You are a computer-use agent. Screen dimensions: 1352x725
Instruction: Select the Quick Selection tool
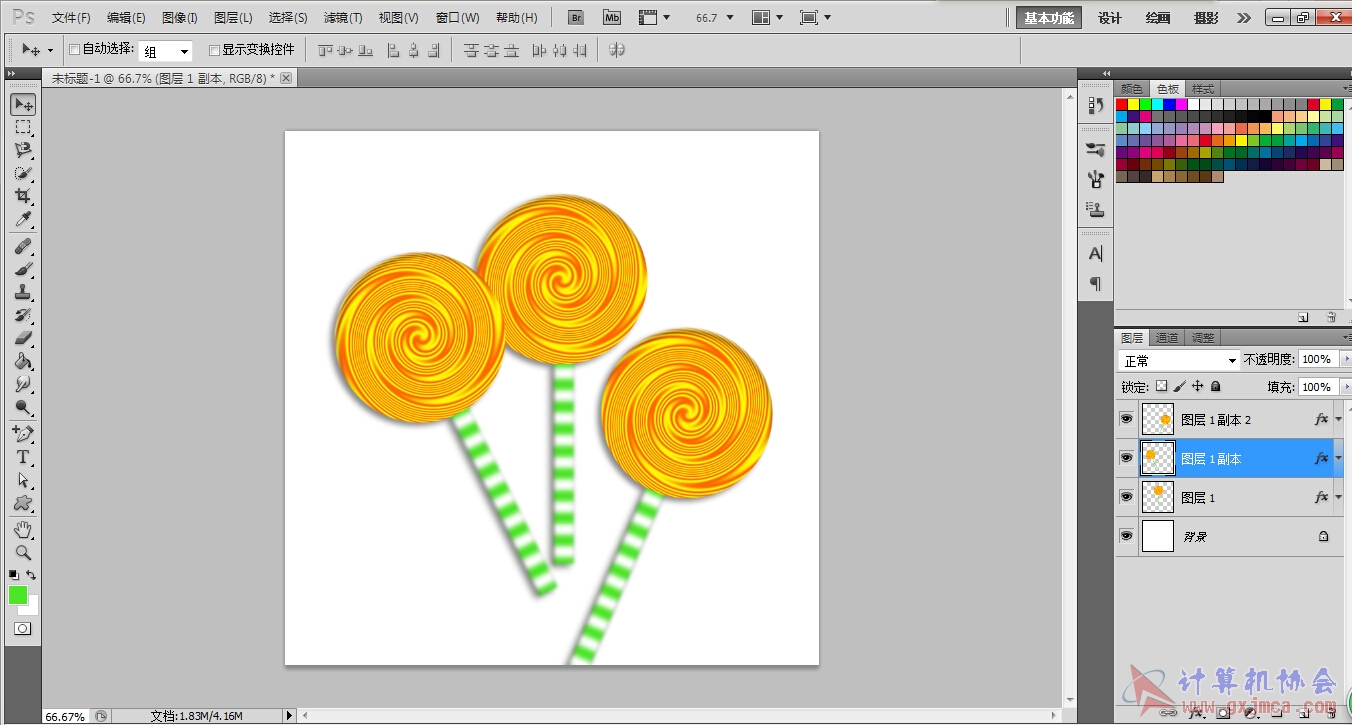coord(23,173)
